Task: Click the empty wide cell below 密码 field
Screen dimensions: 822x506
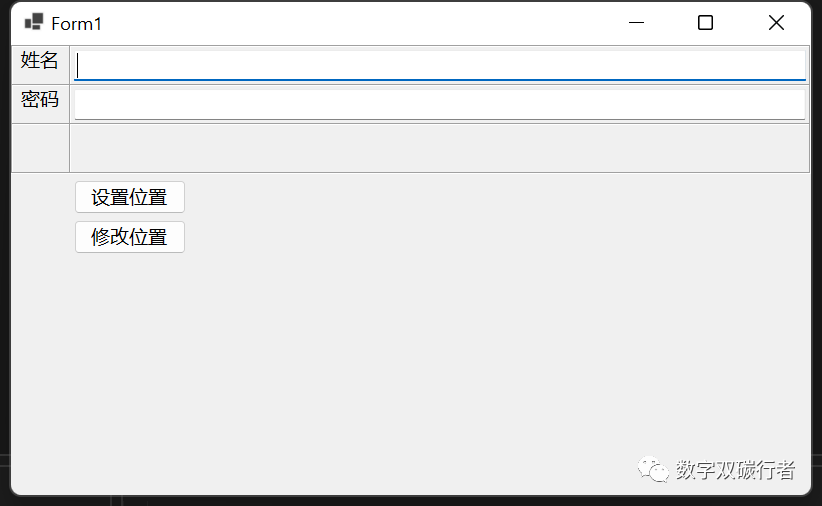Action: tap(440, 148)
